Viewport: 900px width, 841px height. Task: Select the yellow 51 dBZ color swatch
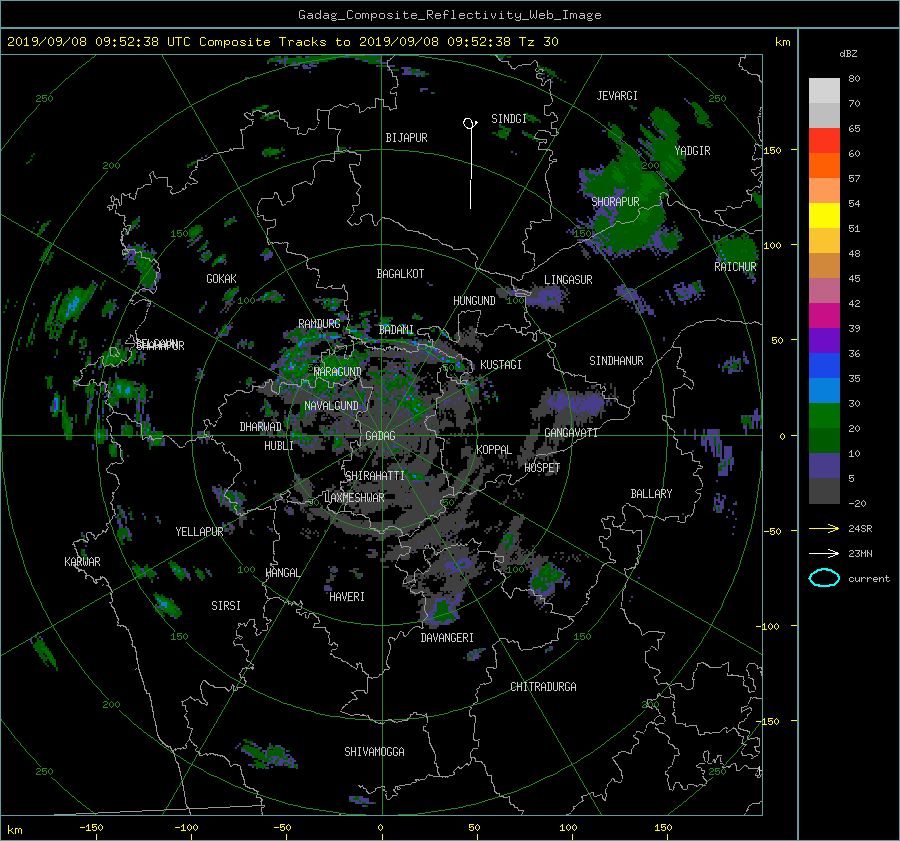824,215
